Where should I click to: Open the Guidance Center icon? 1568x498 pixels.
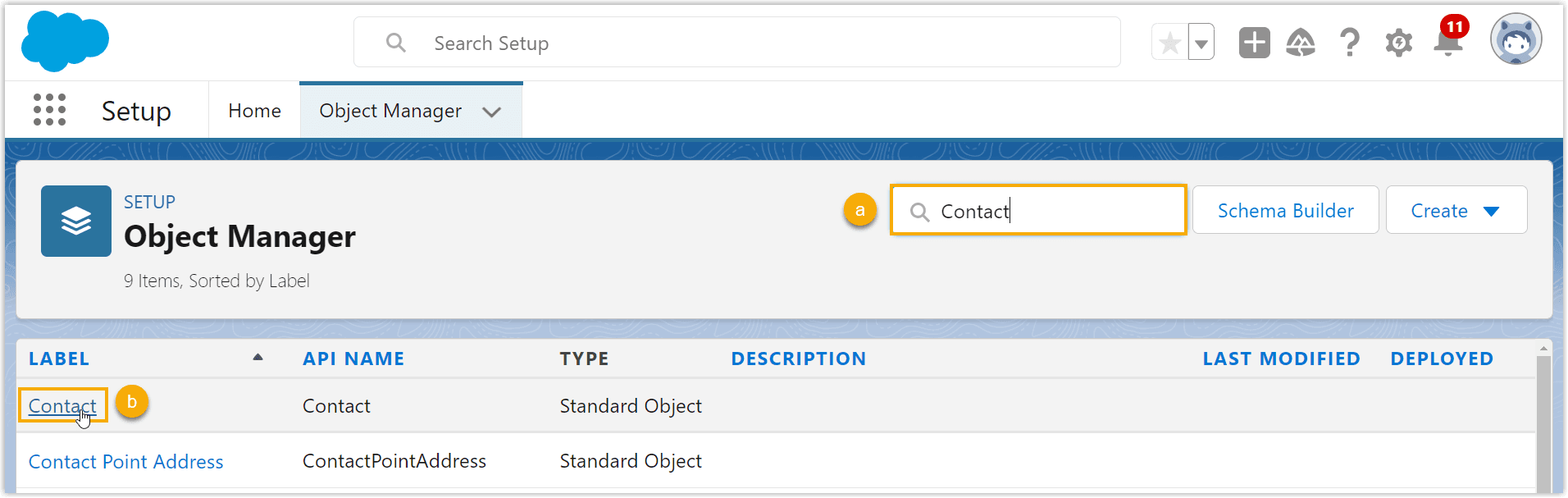point(1301,42)
